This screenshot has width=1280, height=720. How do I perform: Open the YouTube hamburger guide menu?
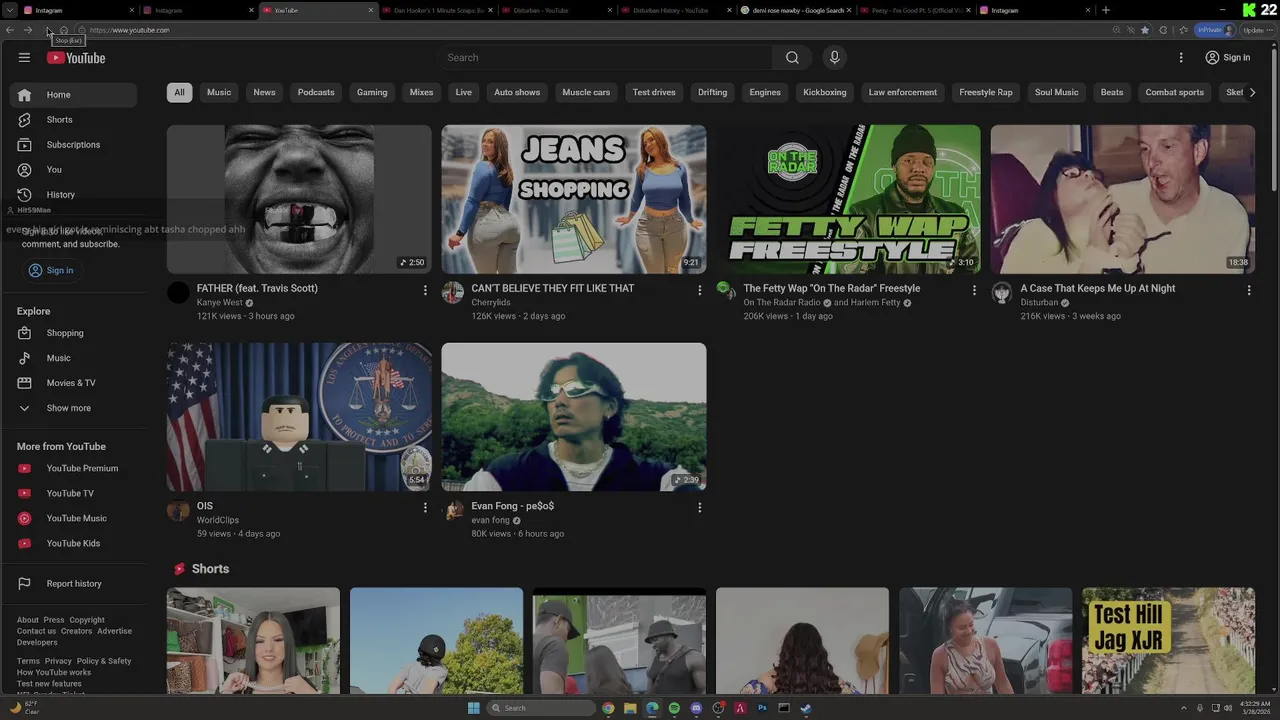(24, 57)
